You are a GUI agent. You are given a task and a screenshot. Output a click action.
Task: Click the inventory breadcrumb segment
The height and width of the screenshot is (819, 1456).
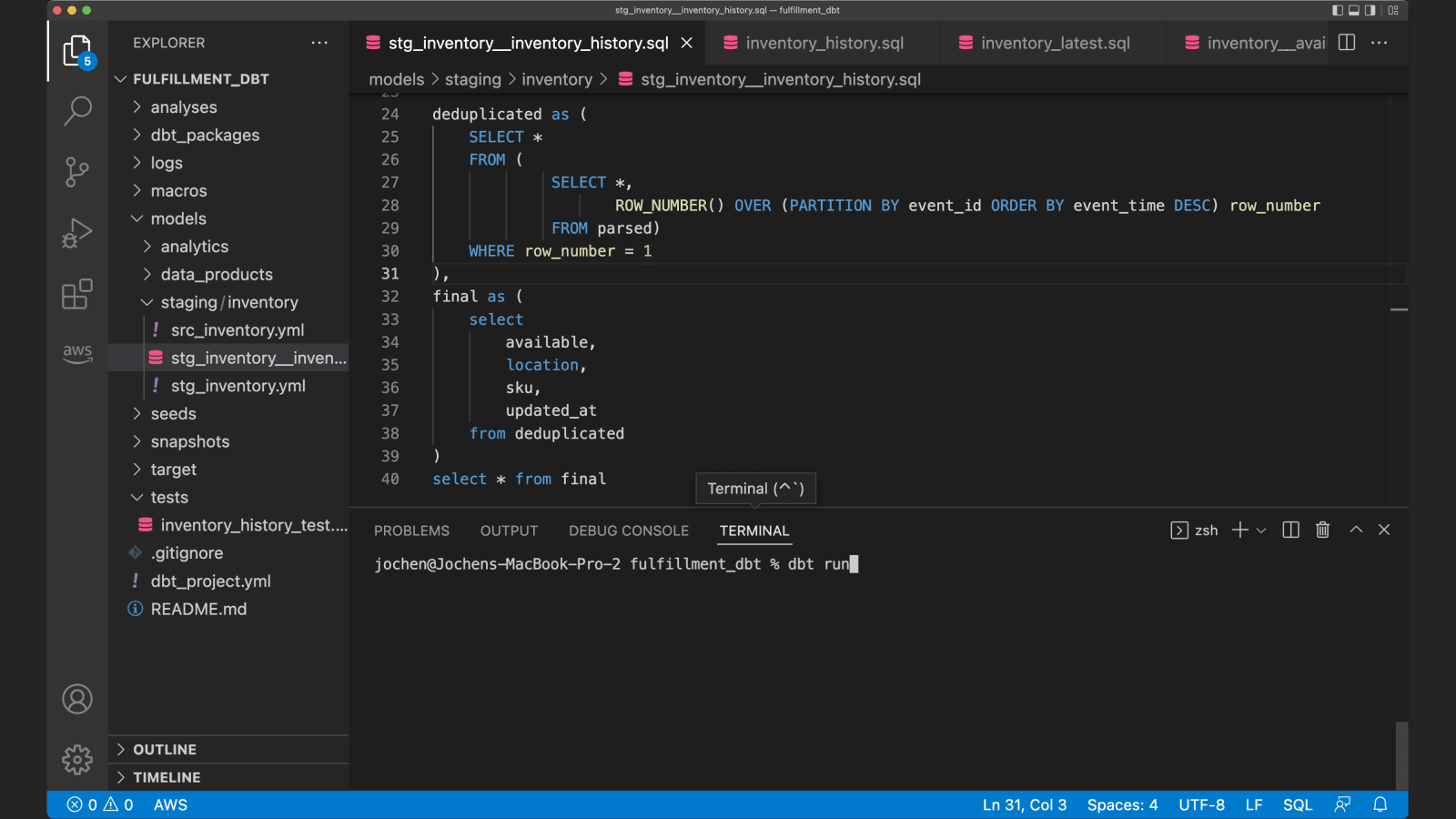click(557, 79)
